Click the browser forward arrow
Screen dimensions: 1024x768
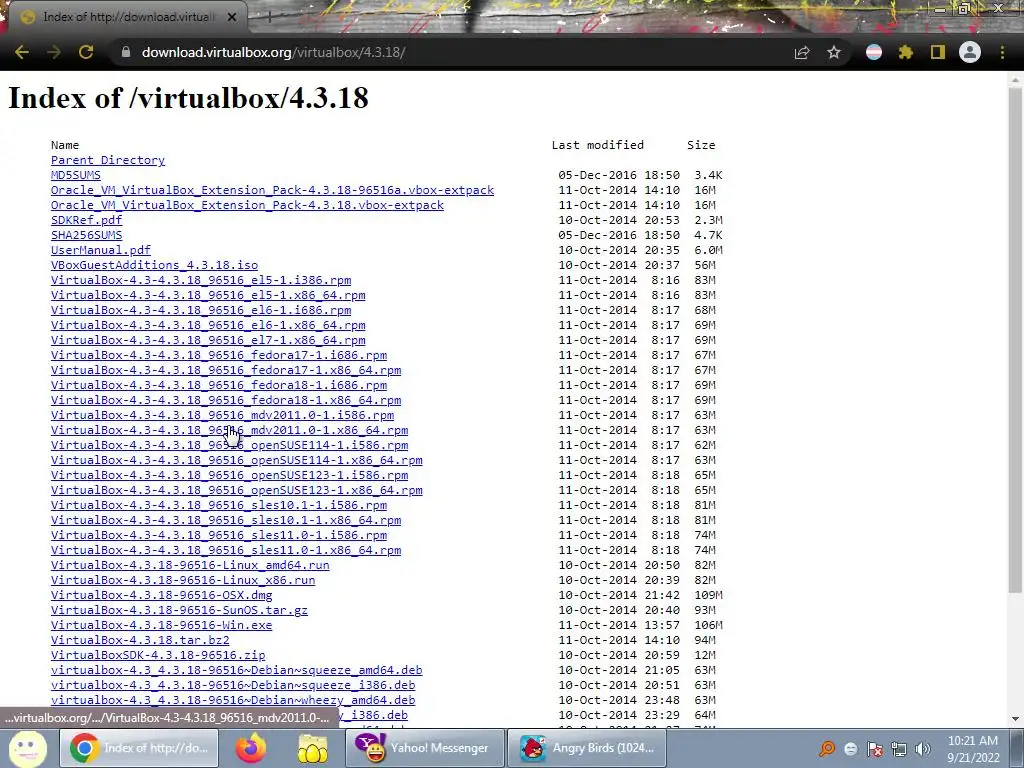54,52
